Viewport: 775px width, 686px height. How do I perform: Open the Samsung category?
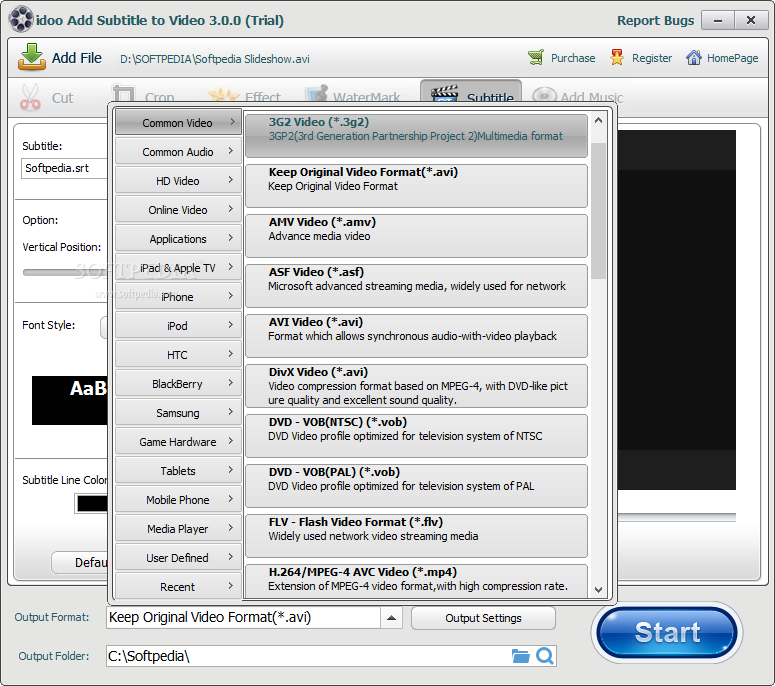178,413
